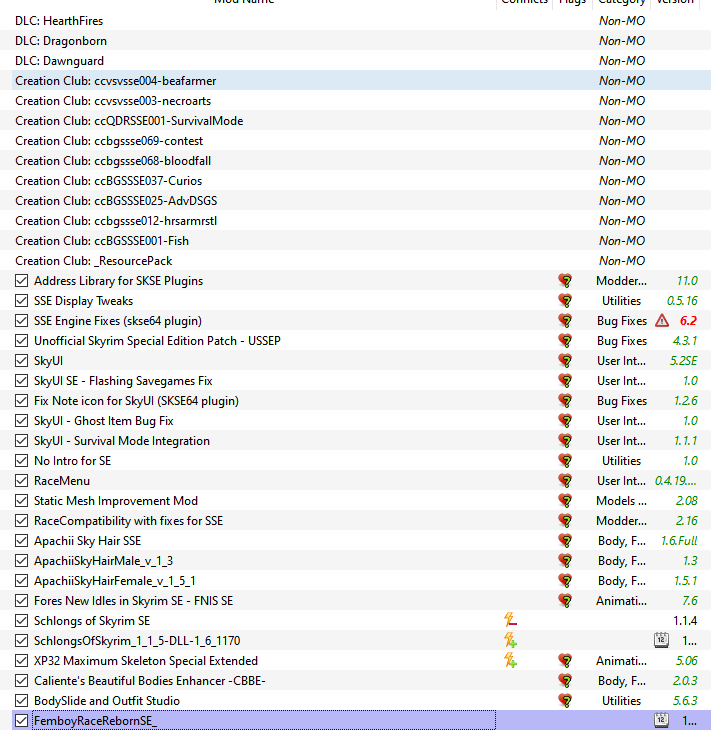Click the 6.2 version of SSE Engine Fixes
This screenshot has height=730, width=711.
[x=688, y=321]
